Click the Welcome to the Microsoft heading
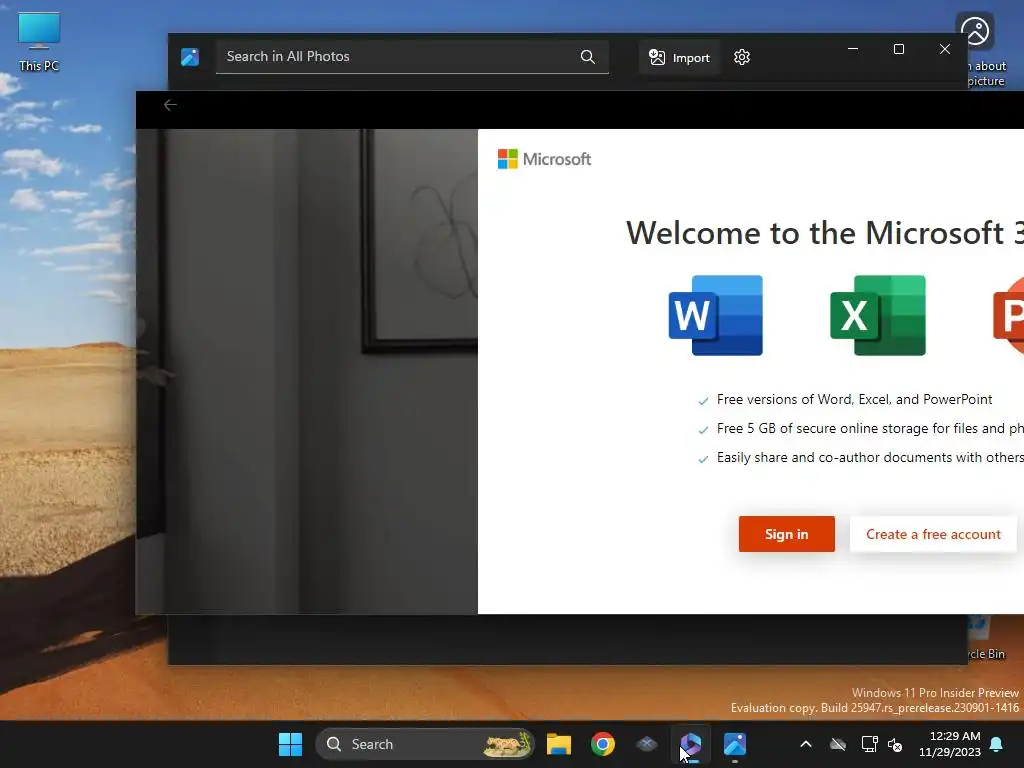This screenshot has height=768, width=1024. [825, 233]
